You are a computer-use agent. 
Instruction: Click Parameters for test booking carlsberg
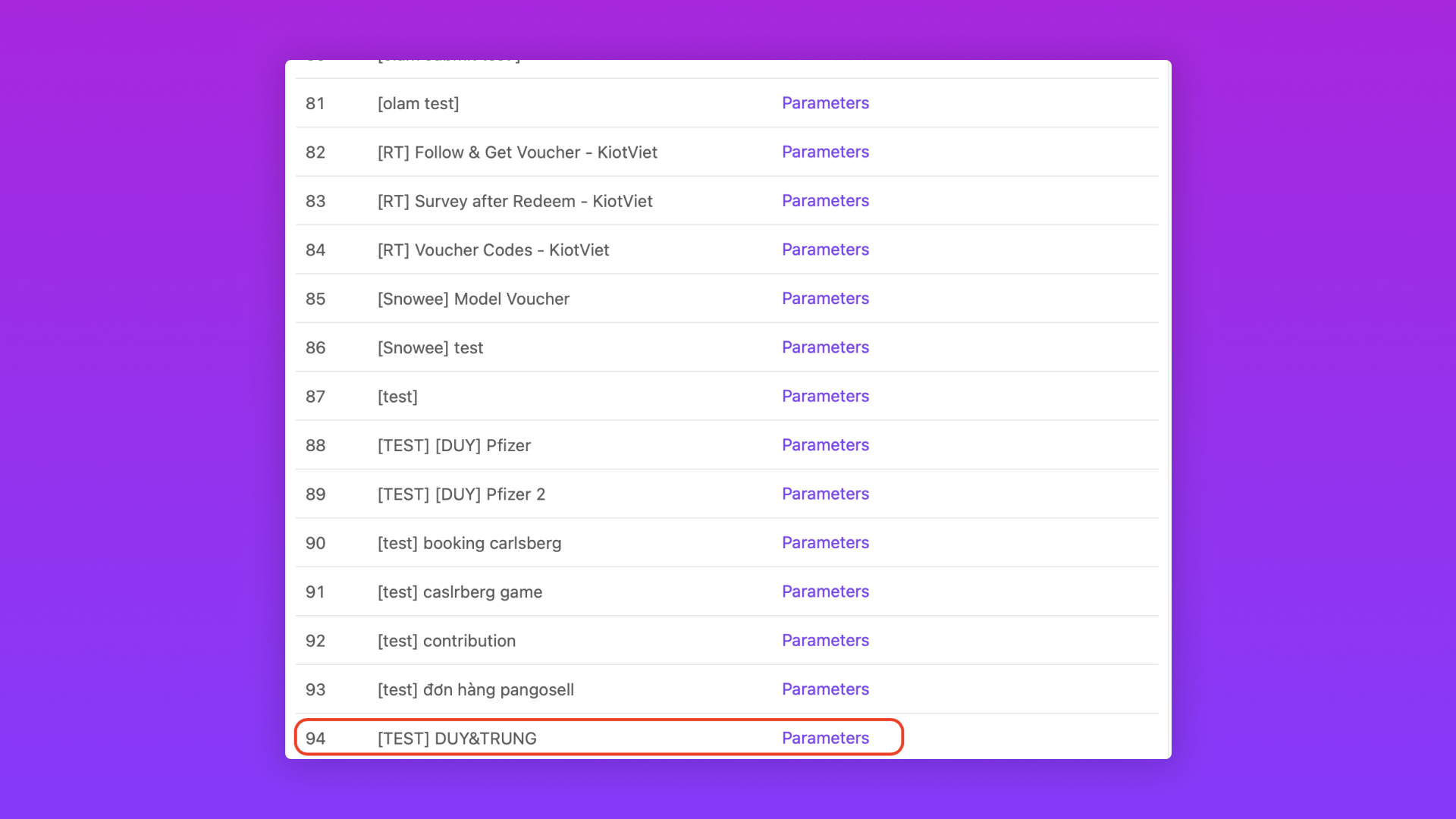pos(825,543)
